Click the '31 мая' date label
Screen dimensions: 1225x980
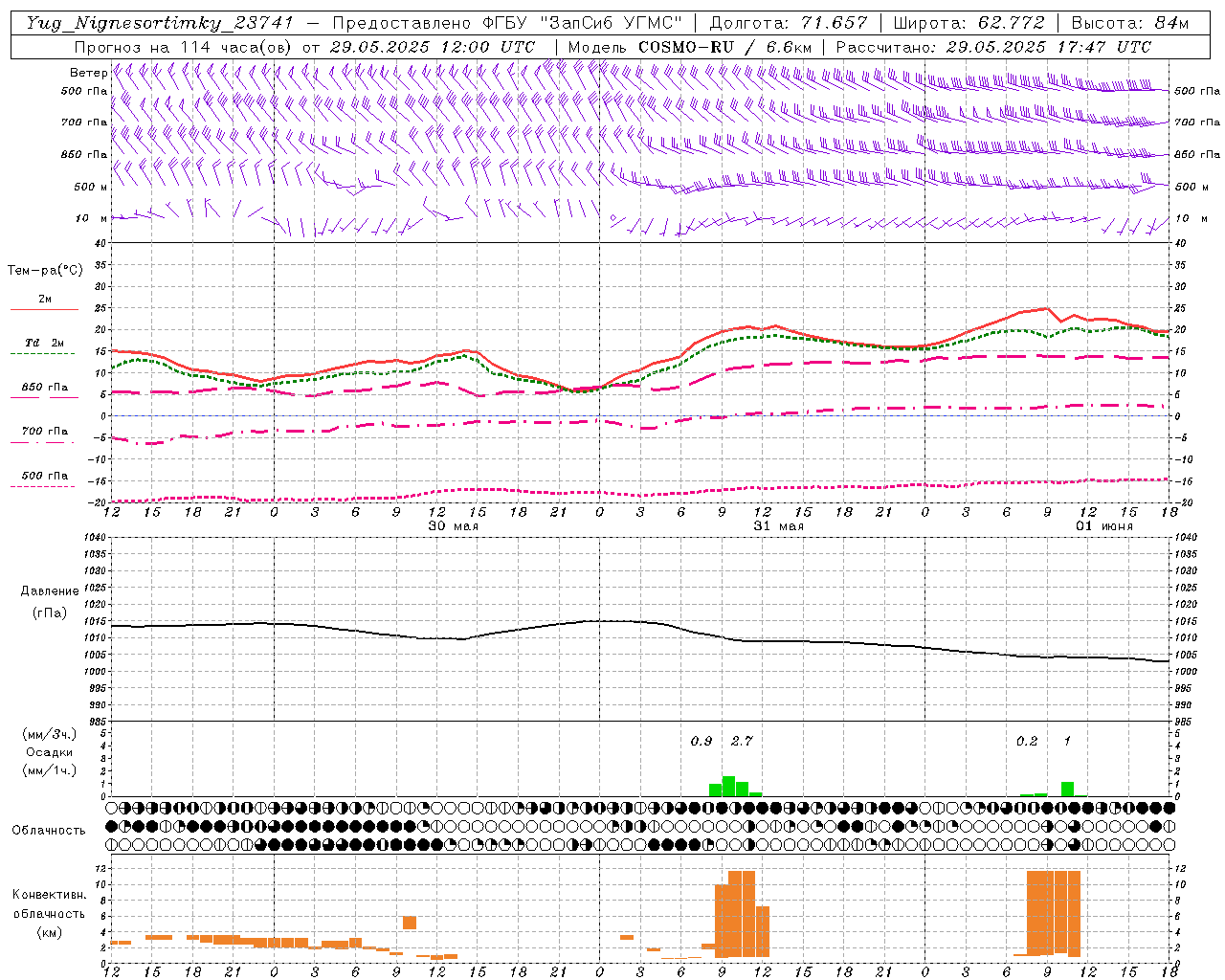pyautogui.click(x=779, y=526)
